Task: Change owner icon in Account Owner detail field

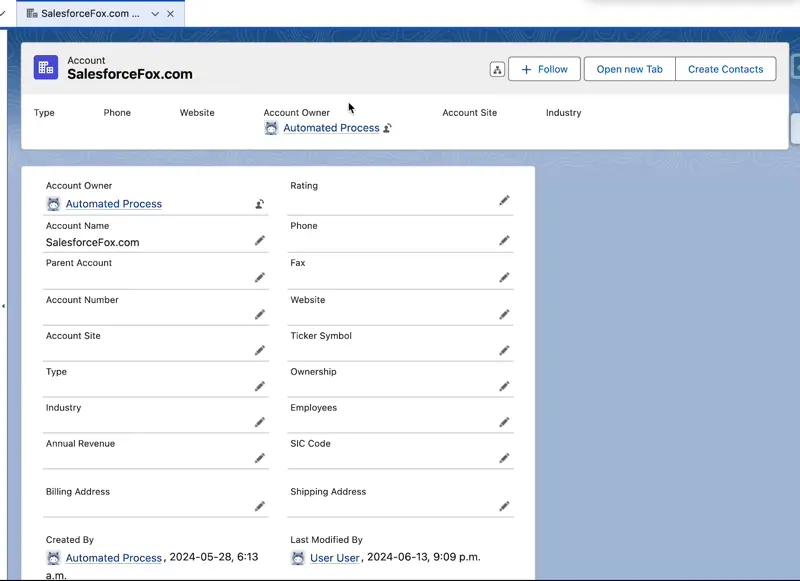Action: pos(260,204)
